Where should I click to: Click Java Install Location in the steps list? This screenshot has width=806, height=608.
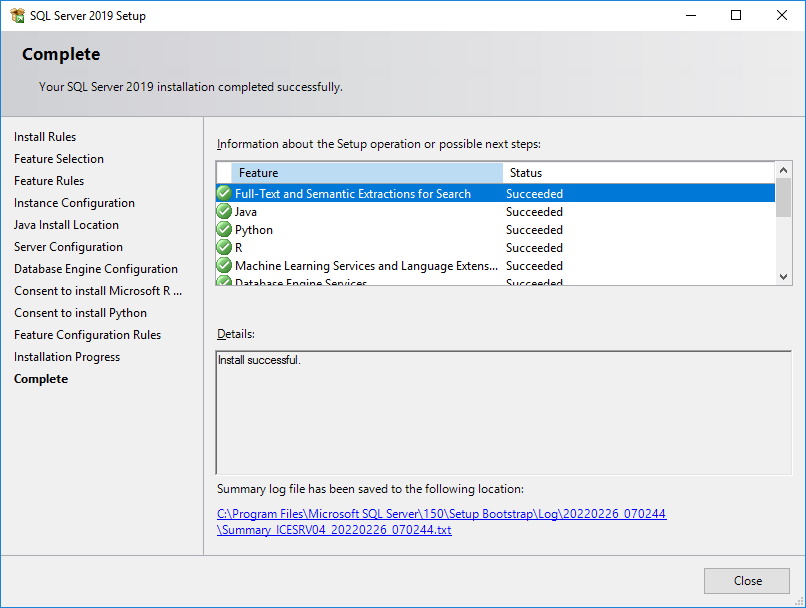tap(66, 225)
